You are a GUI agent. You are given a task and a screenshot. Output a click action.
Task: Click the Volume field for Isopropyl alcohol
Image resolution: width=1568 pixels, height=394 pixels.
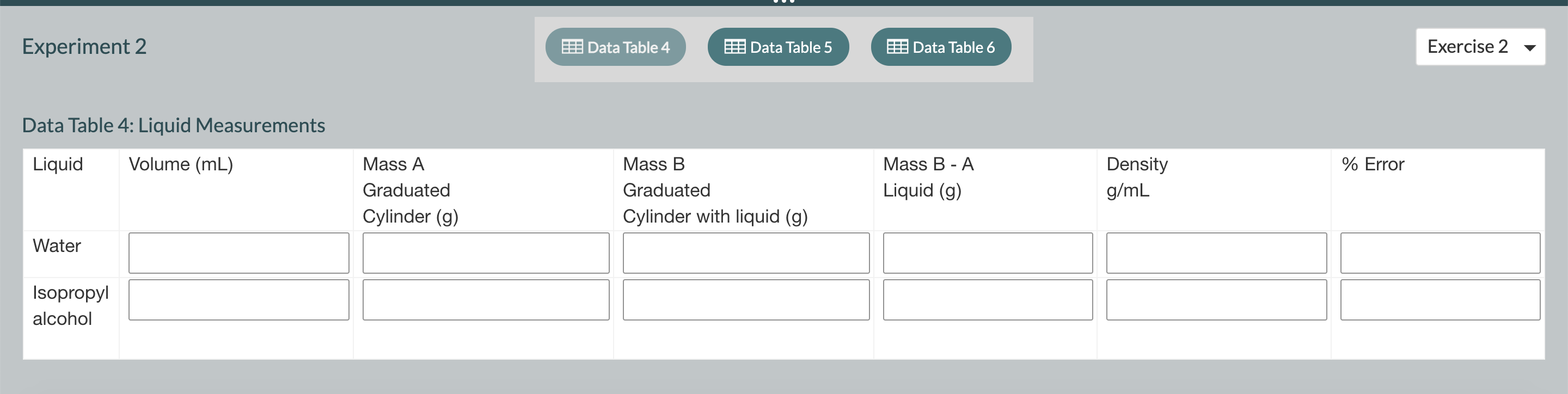(x=238, y=300)
